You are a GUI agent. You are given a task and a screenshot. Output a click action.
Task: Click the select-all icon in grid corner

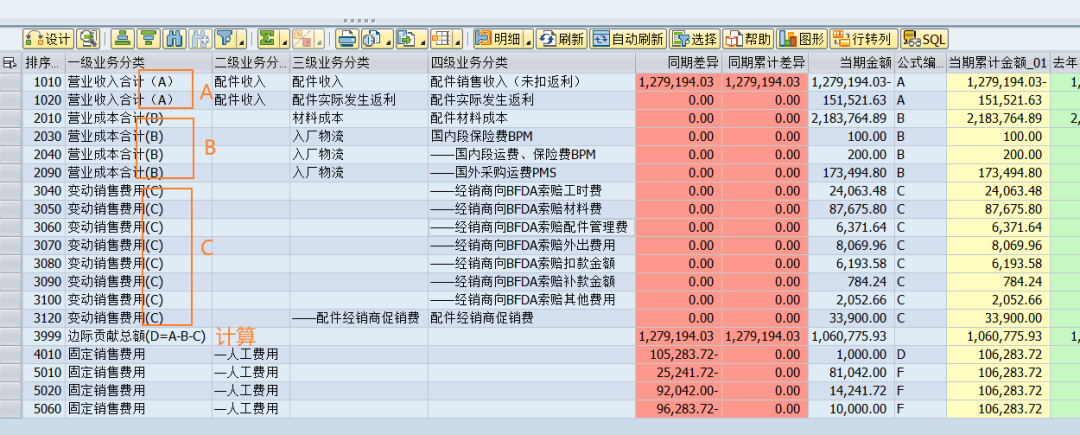coord(10,63)
